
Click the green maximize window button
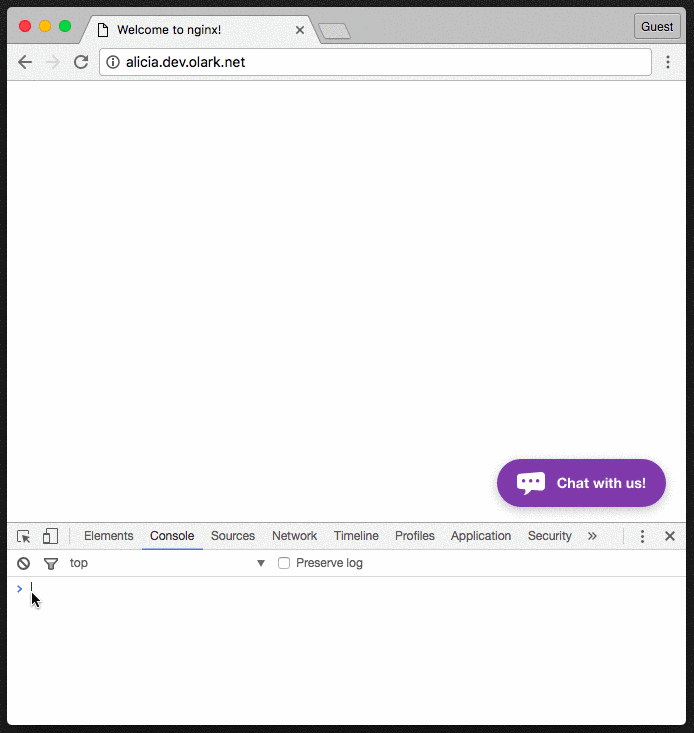(x=65, y=26)
